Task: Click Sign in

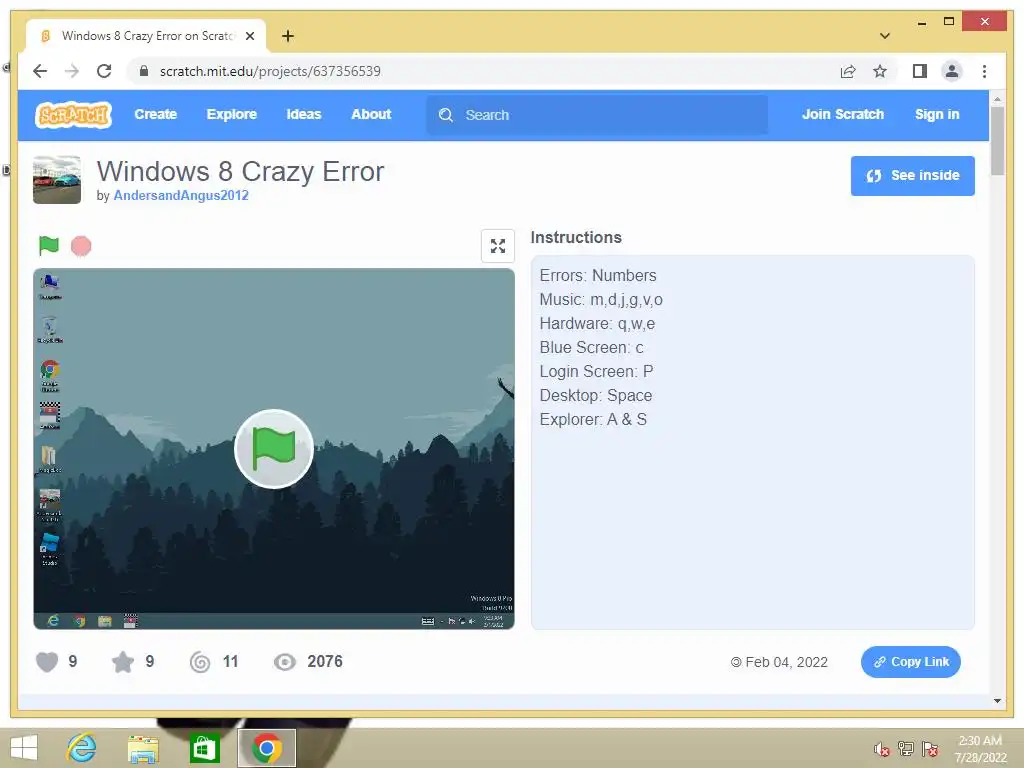Action: (937, 114)
